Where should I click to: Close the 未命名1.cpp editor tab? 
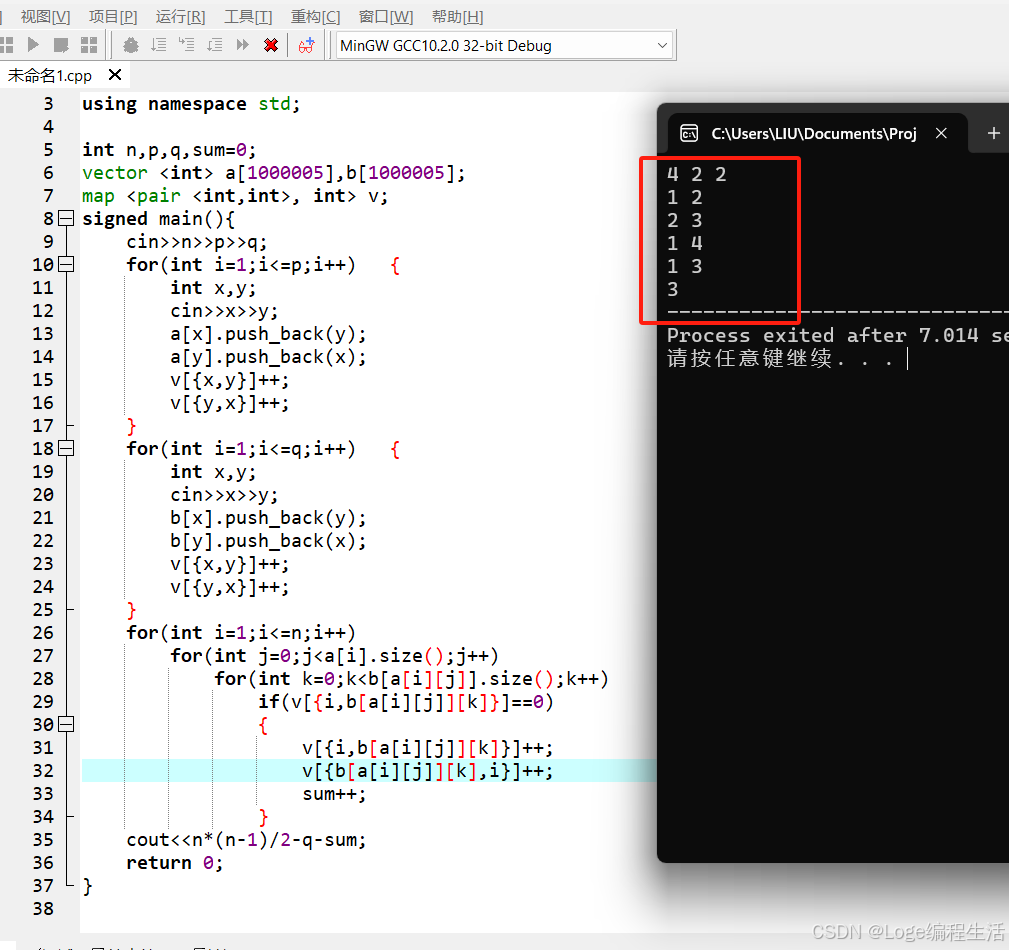tap(115, 75)
